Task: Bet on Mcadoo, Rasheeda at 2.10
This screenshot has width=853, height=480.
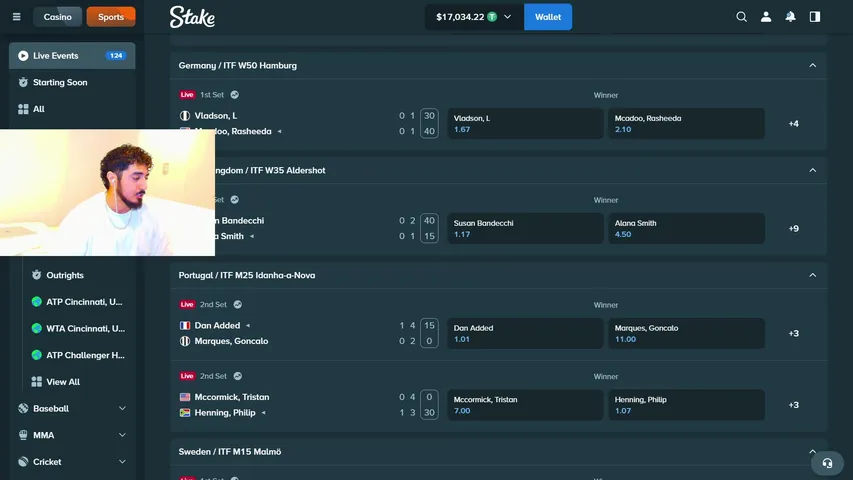Action: coord(686,124)
